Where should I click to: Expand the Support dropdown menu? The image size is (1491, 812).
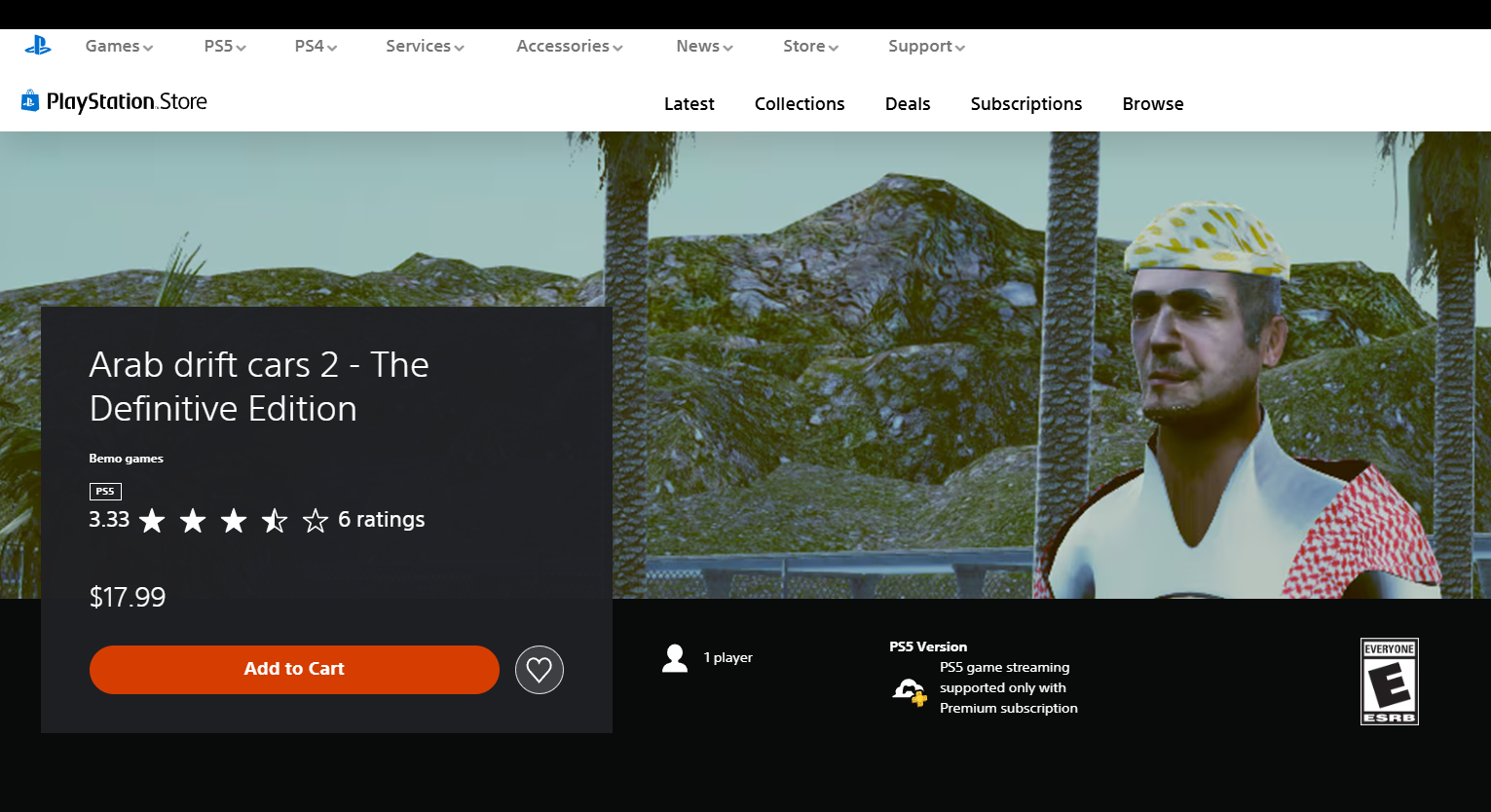click(x=926, y=46)
